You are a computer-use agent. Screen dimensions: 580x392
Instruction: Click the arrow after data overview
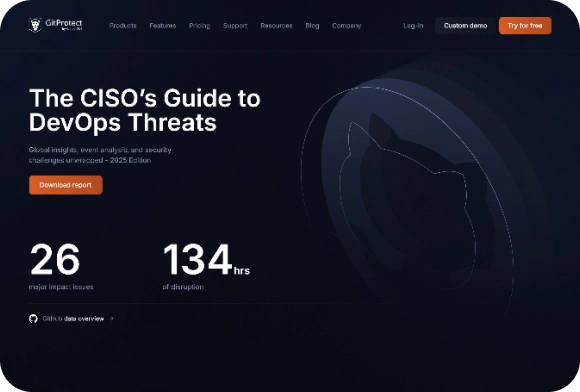click(x=111, y=318)
